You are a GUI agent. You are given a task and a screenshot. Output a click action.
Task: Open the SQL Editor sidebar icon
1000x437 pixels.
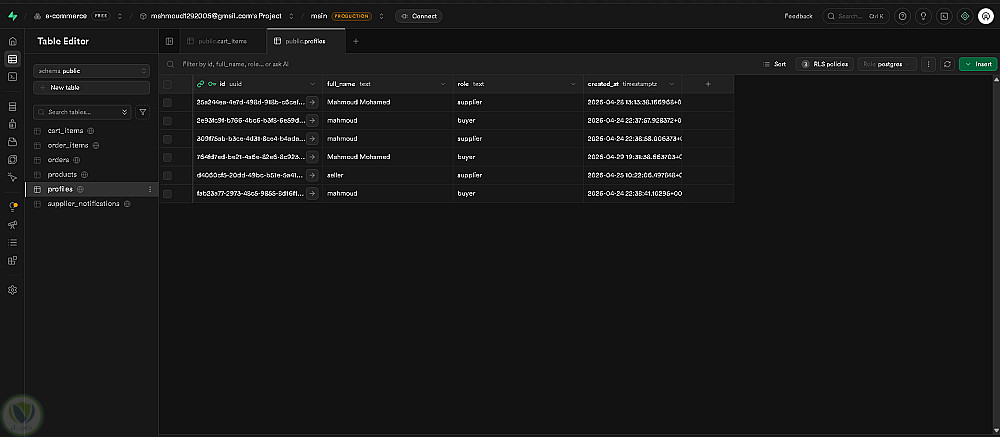(x=12, y=77)
